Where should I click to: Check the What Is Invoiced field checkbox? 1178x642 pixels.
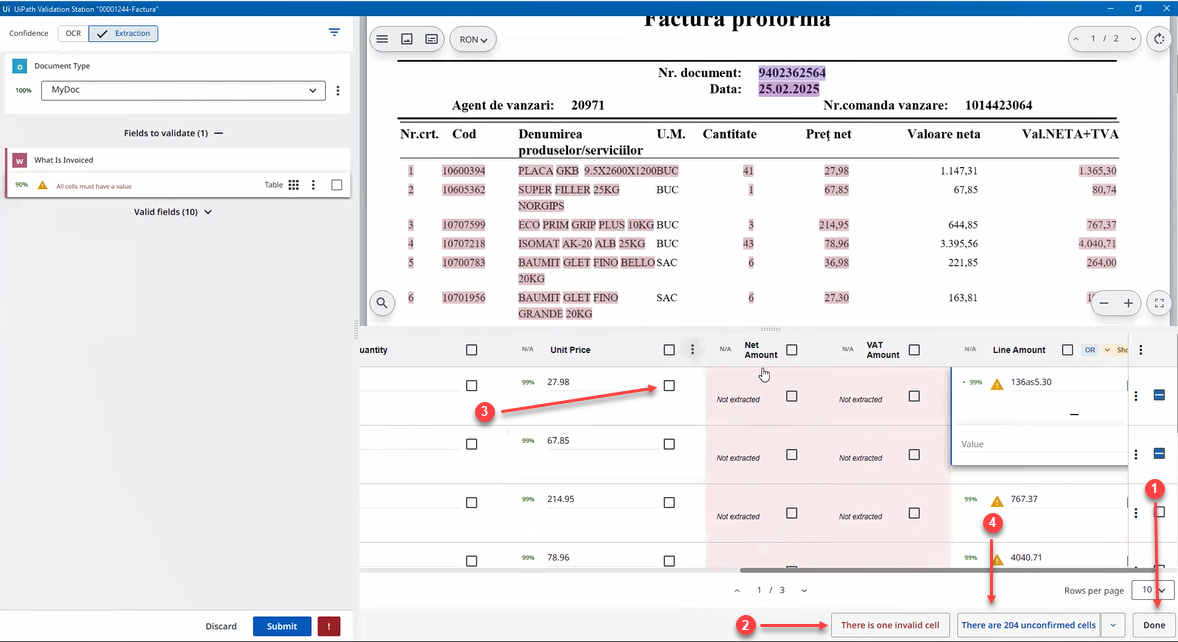point(337,185)
